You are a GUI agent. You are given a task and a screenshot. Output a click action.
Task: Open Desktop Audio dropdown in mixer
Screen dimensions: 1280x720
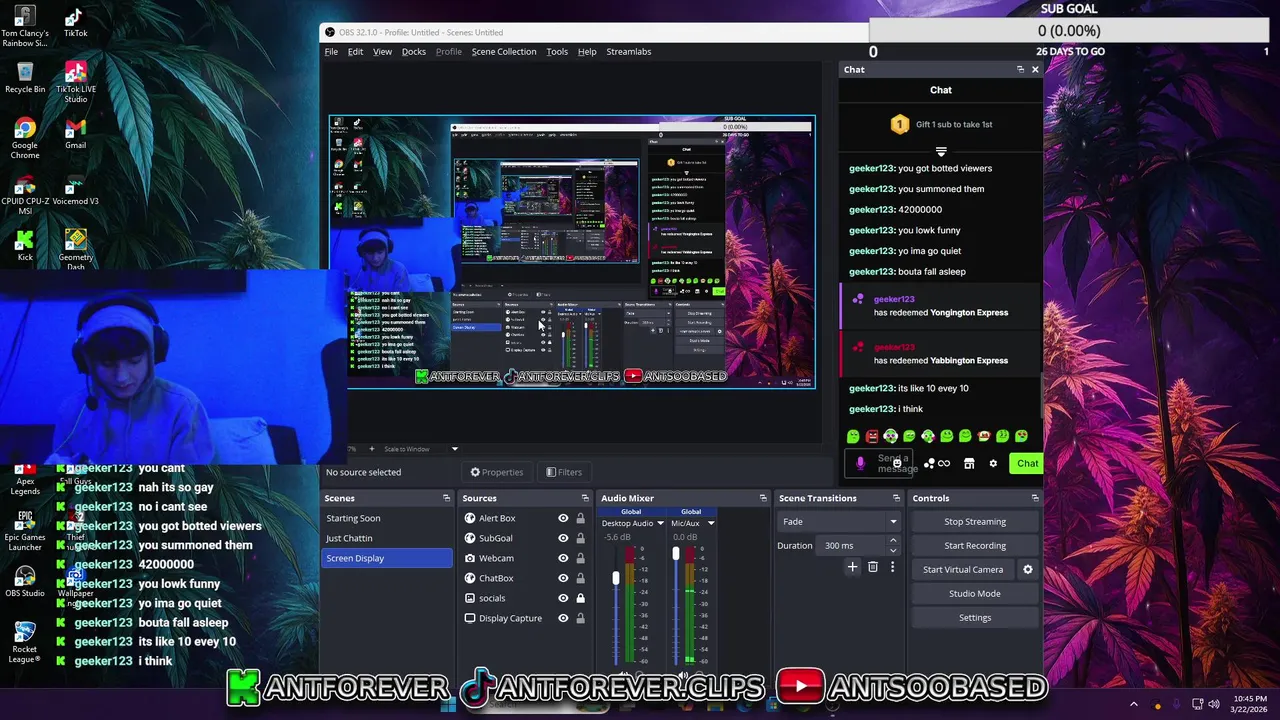coord(660,523)
